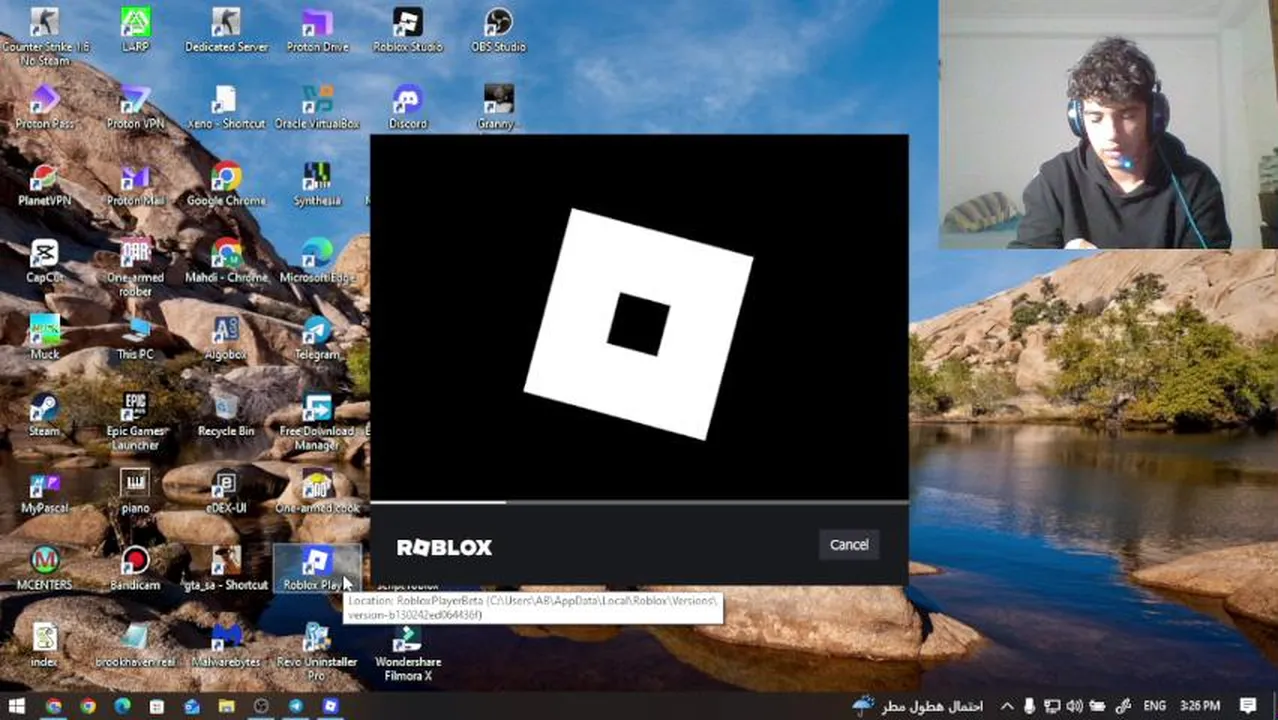Screen dimensions: 1278x720
Task: Select the LARP desktop icon
Action: point(135,30)
